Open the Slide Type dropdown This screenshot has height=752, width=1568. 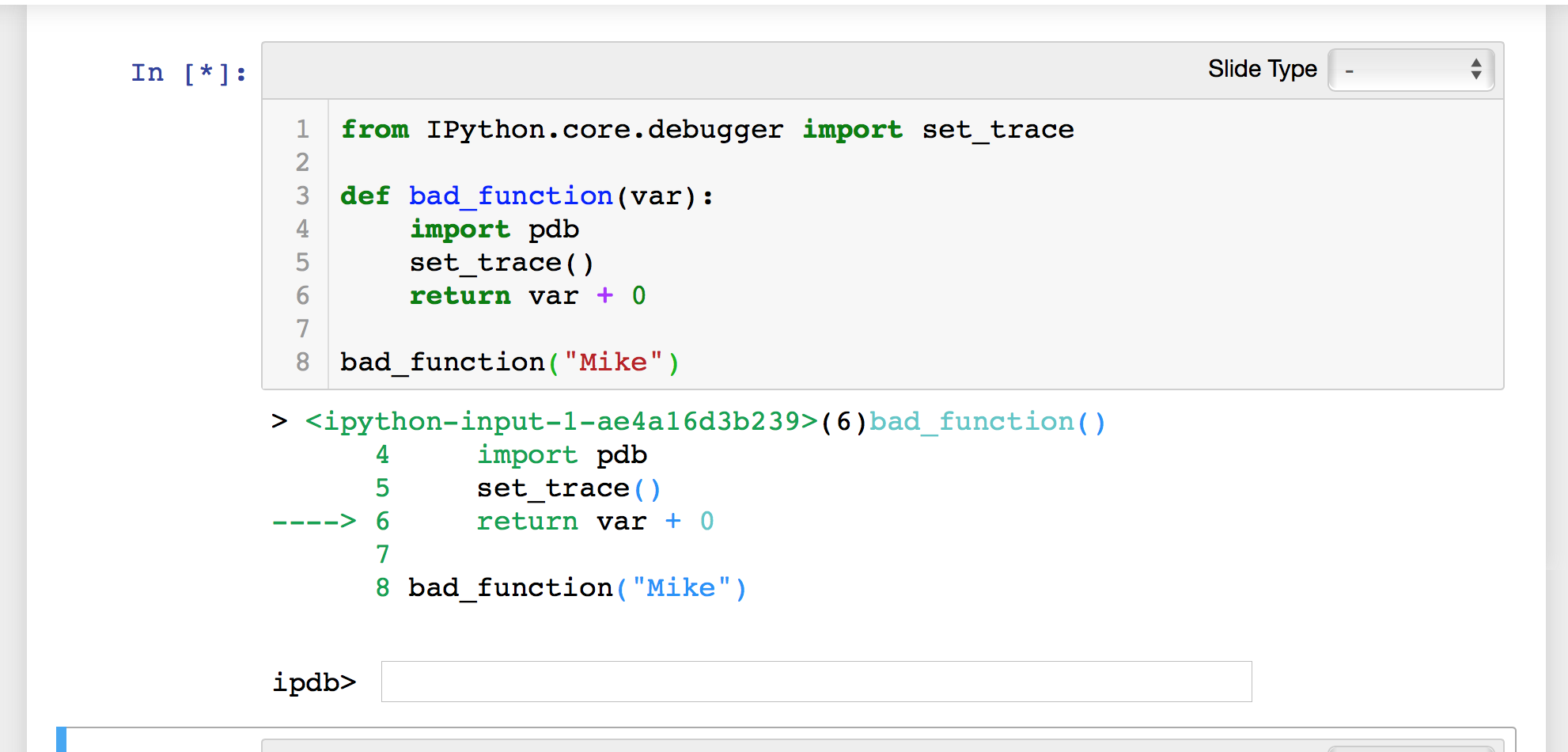pos(1410,70)
